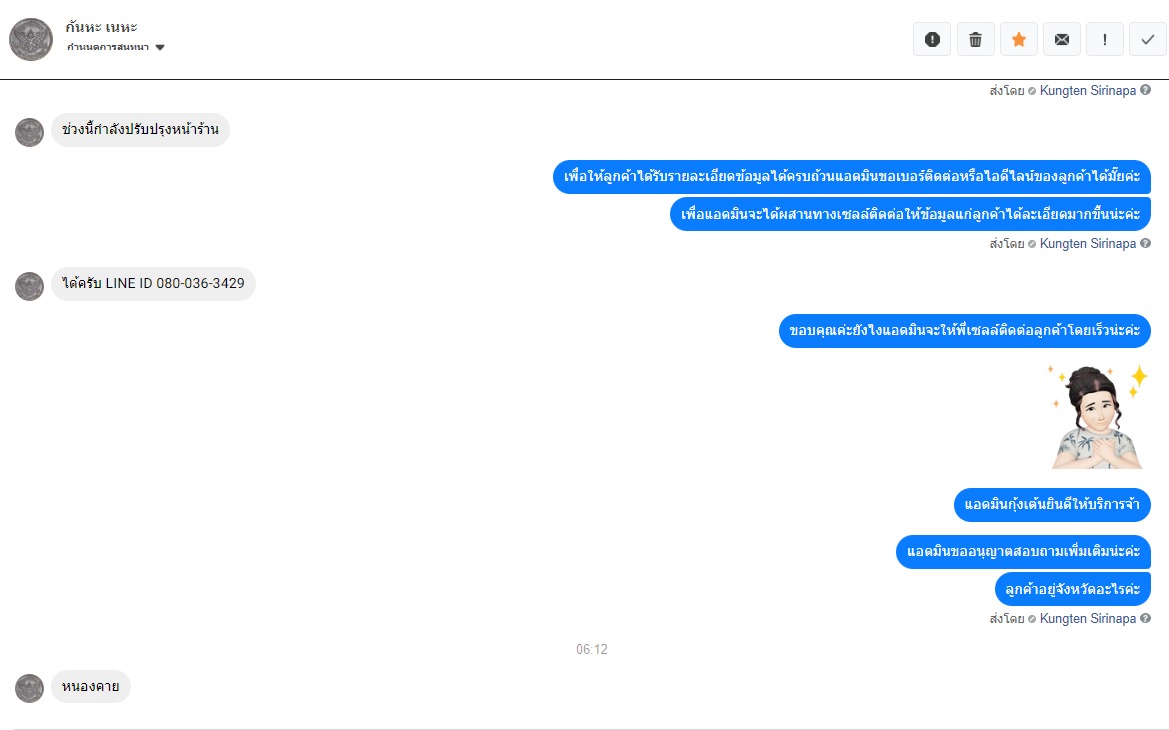The image size is (1169, 730).
Task: Mark conversation unread with envelope icon
Action: (x=1062, y=40)
